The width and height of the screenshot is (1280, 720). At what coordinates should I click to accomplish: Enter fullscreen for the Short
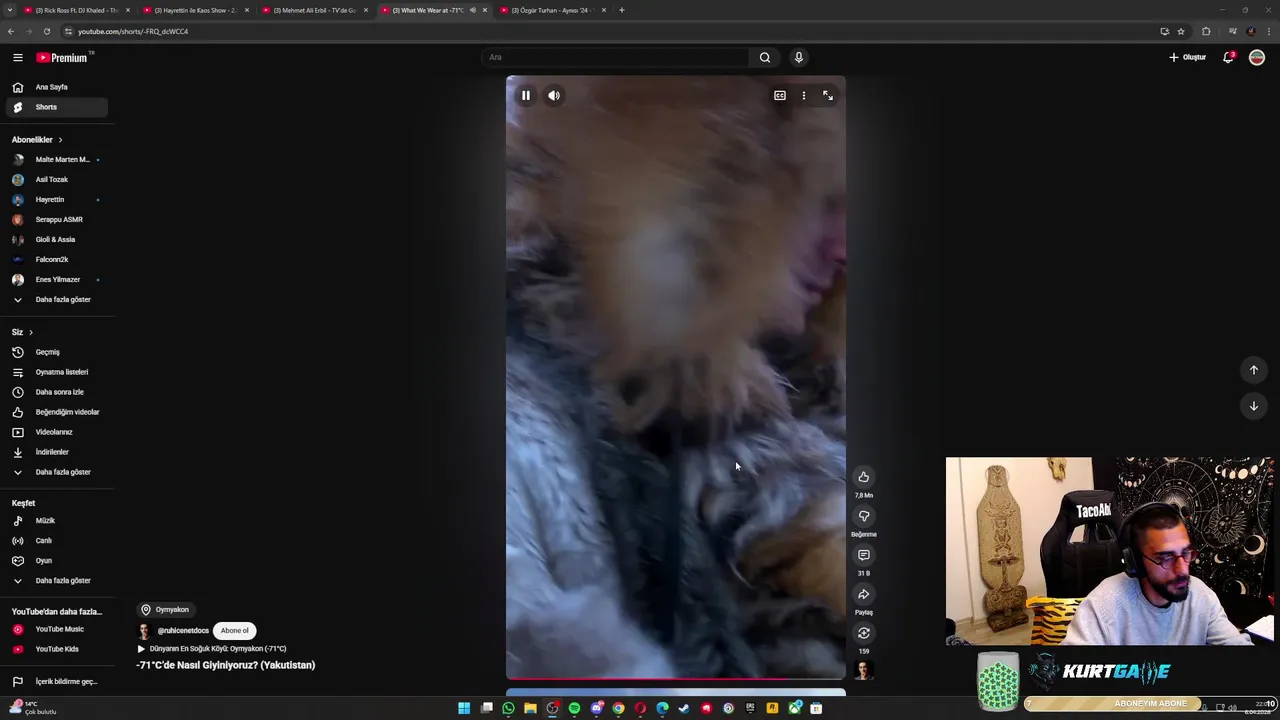(x=828, y=95)
